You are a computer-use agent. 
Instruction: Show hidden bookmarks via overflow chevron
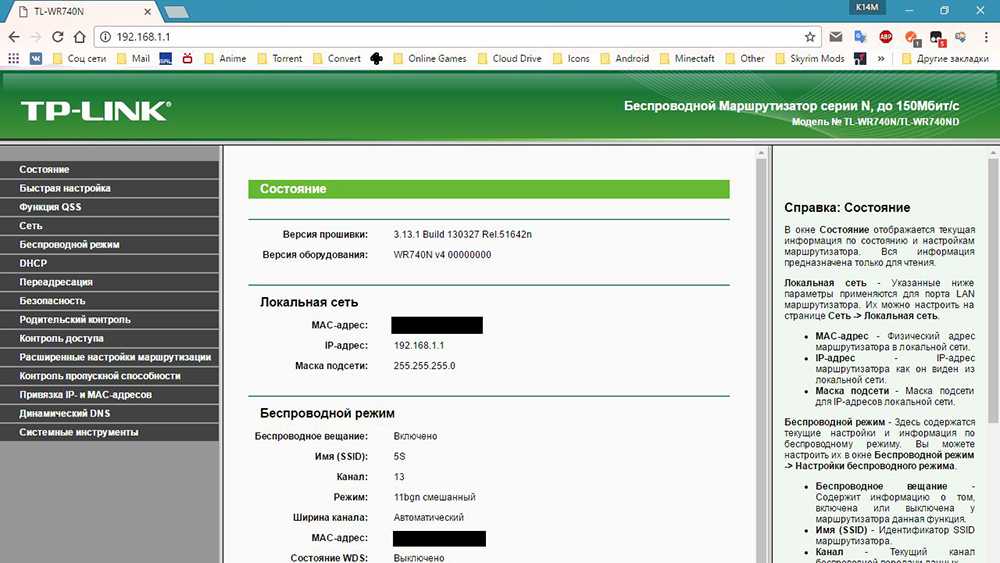(881, 59)
